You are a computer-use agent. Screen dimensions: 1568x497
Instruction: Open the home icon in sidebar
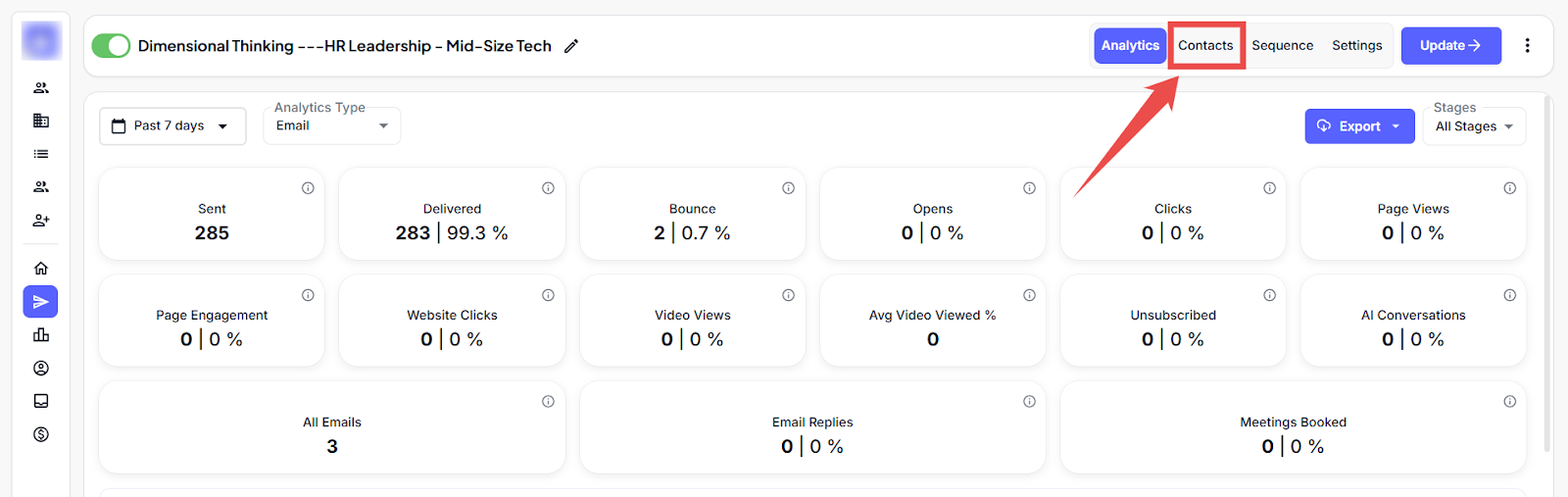click(x=41, y=269)
